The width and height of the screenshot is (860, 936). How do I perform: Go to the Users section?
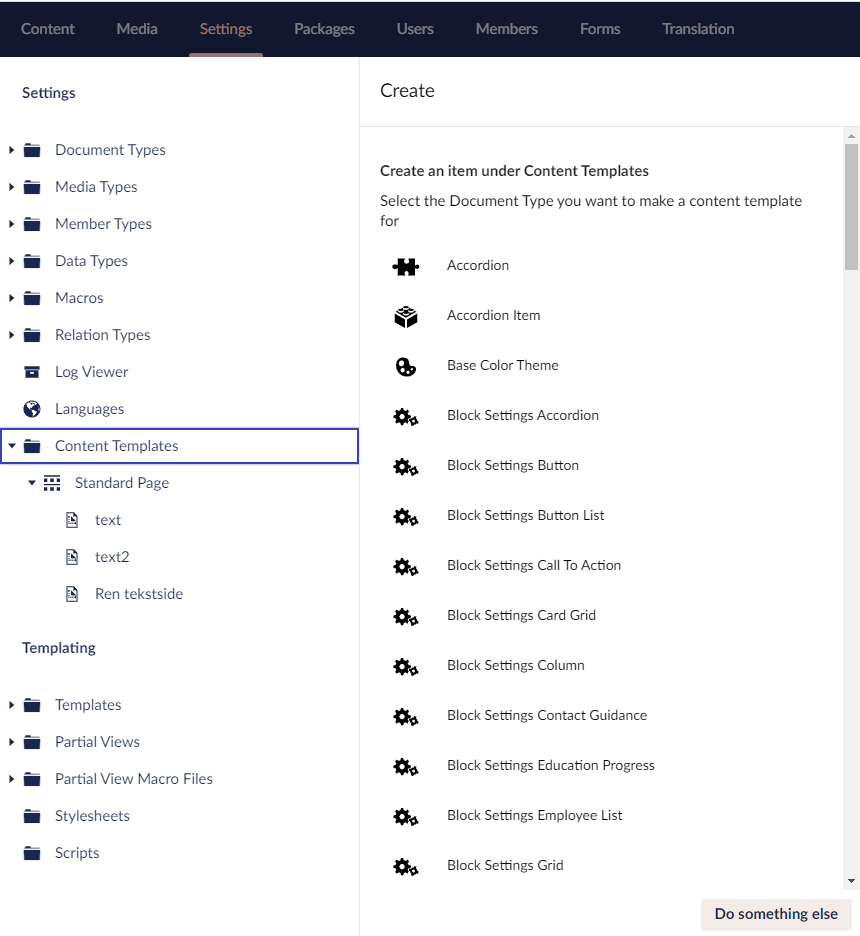pos(415,29)
